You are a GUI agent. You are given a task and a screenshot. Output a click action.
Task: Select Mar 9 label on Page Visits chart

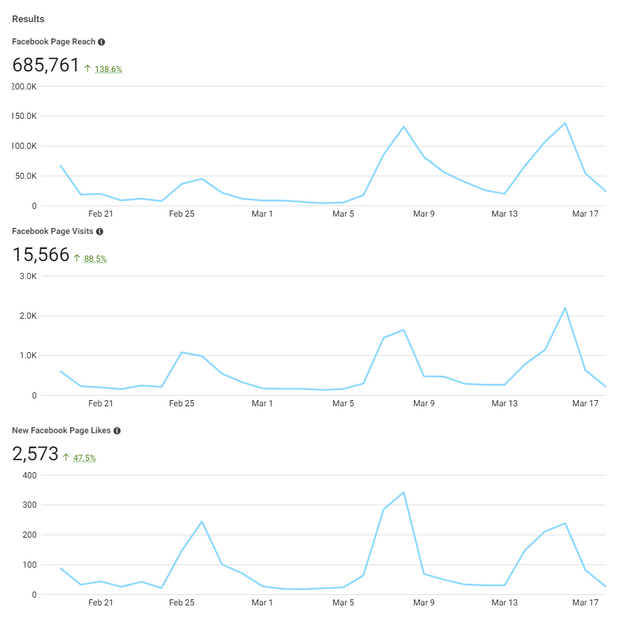424,403
